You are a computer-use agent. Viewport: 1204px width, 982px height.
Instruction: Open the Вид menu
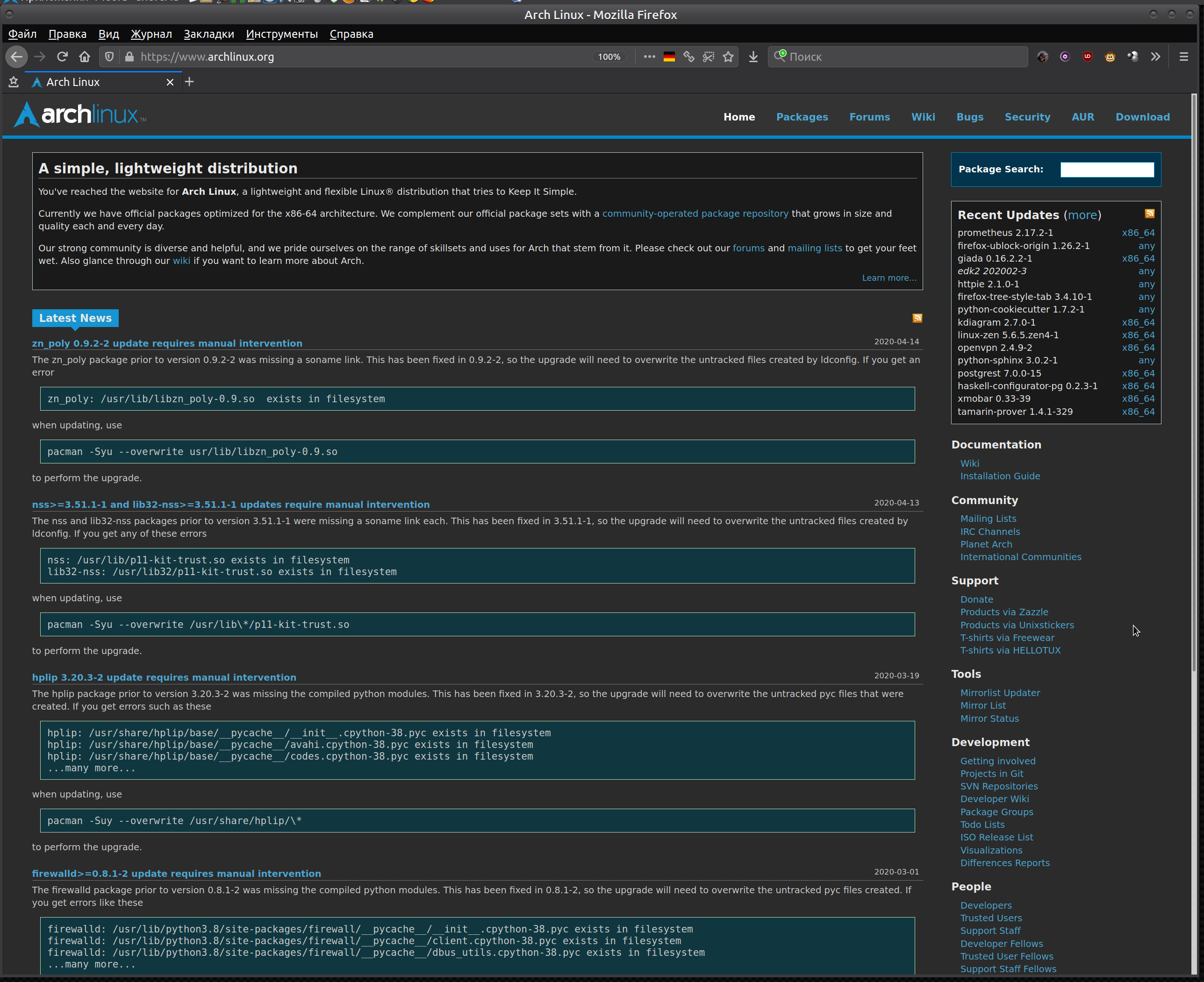tap(108, 34)
